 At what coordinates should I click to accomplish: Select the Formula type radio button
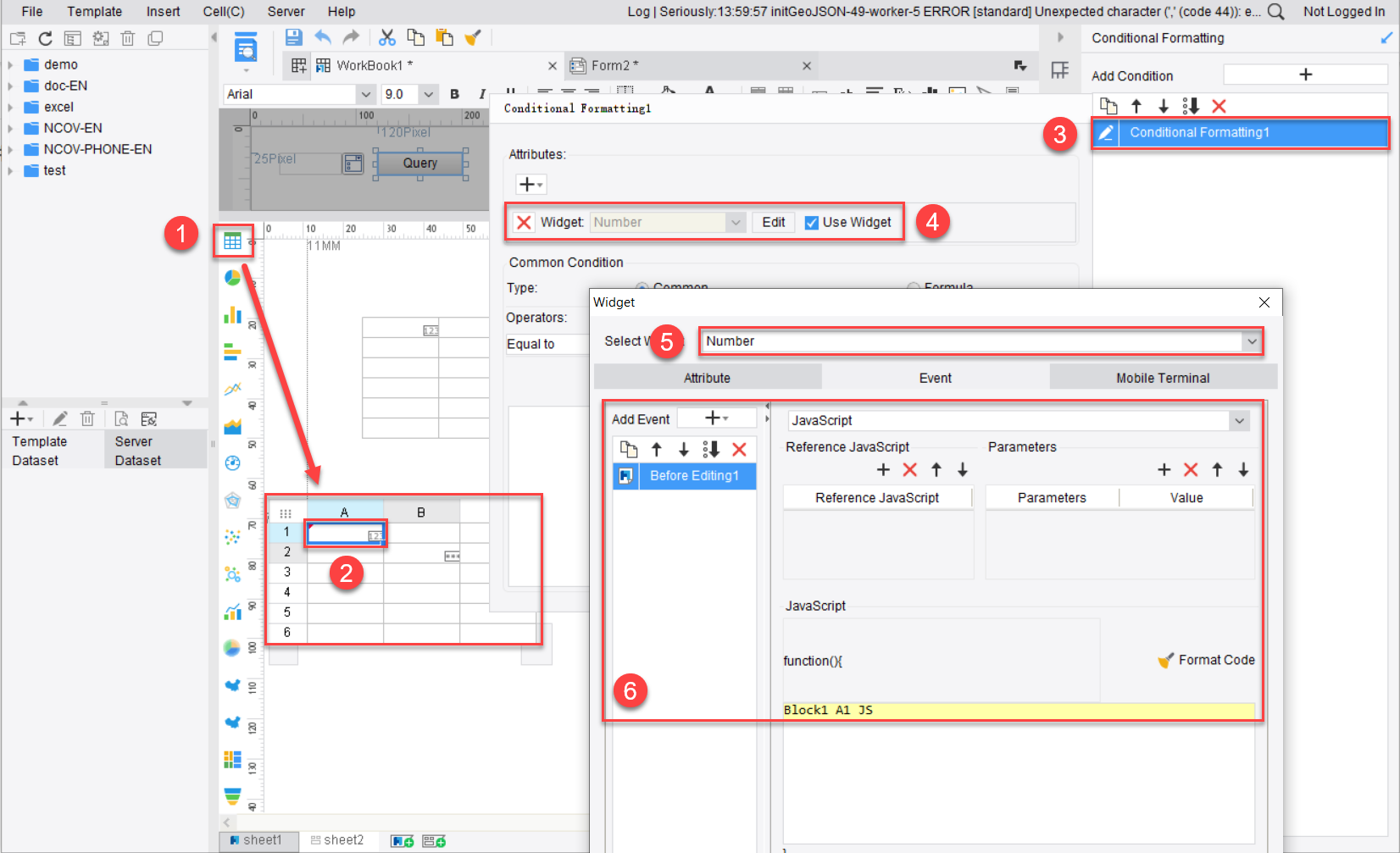(914, 288)
